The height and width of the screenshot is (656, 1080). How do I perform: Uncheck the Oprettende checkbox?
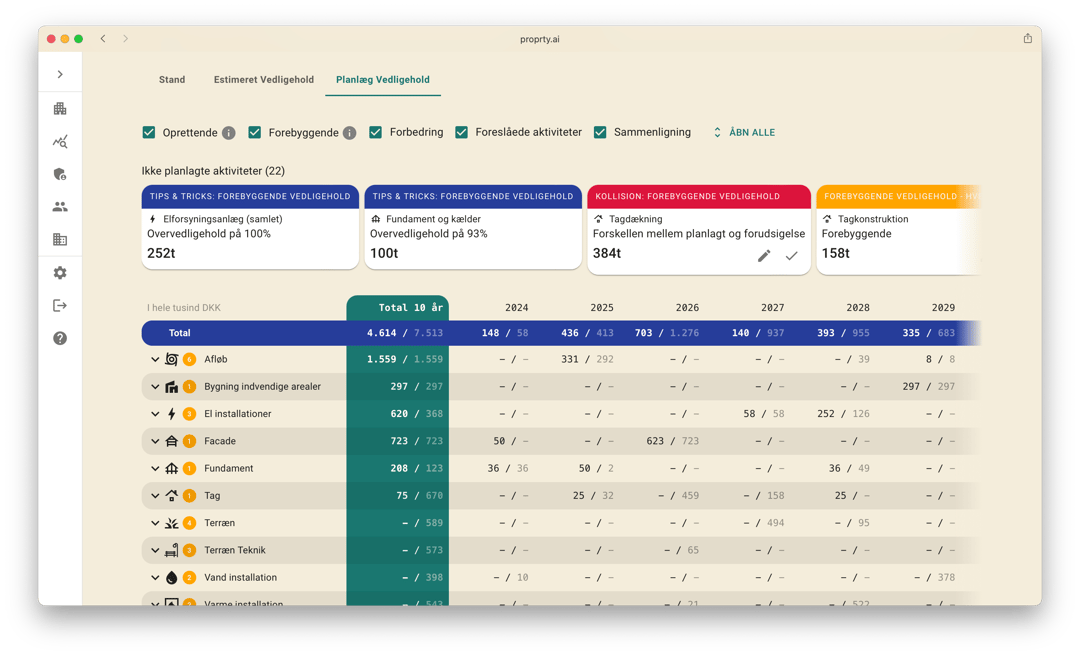point(149,132)
